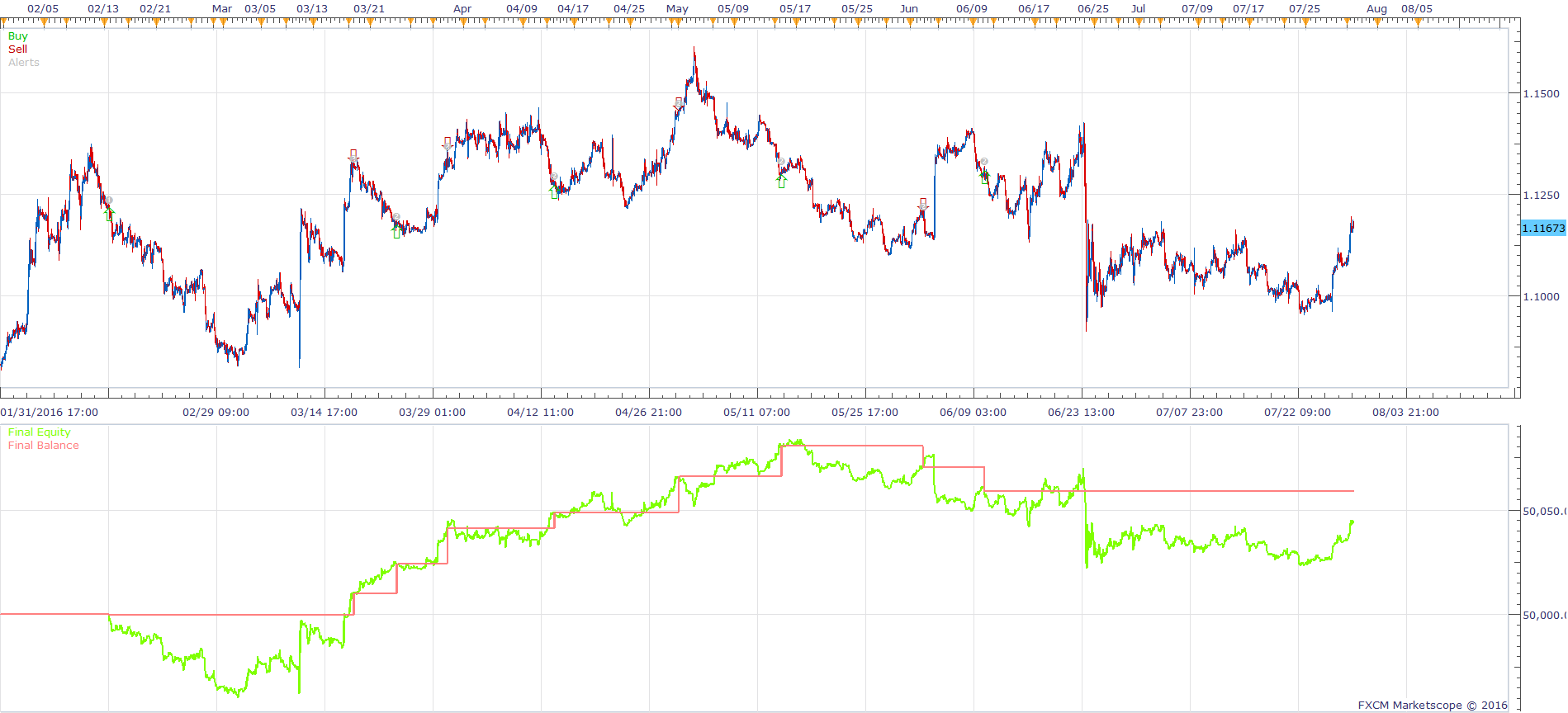Screen dimensions: 1568x713
Task: Click the 02/29 09:00 timestamp
Action: point(216,412)
